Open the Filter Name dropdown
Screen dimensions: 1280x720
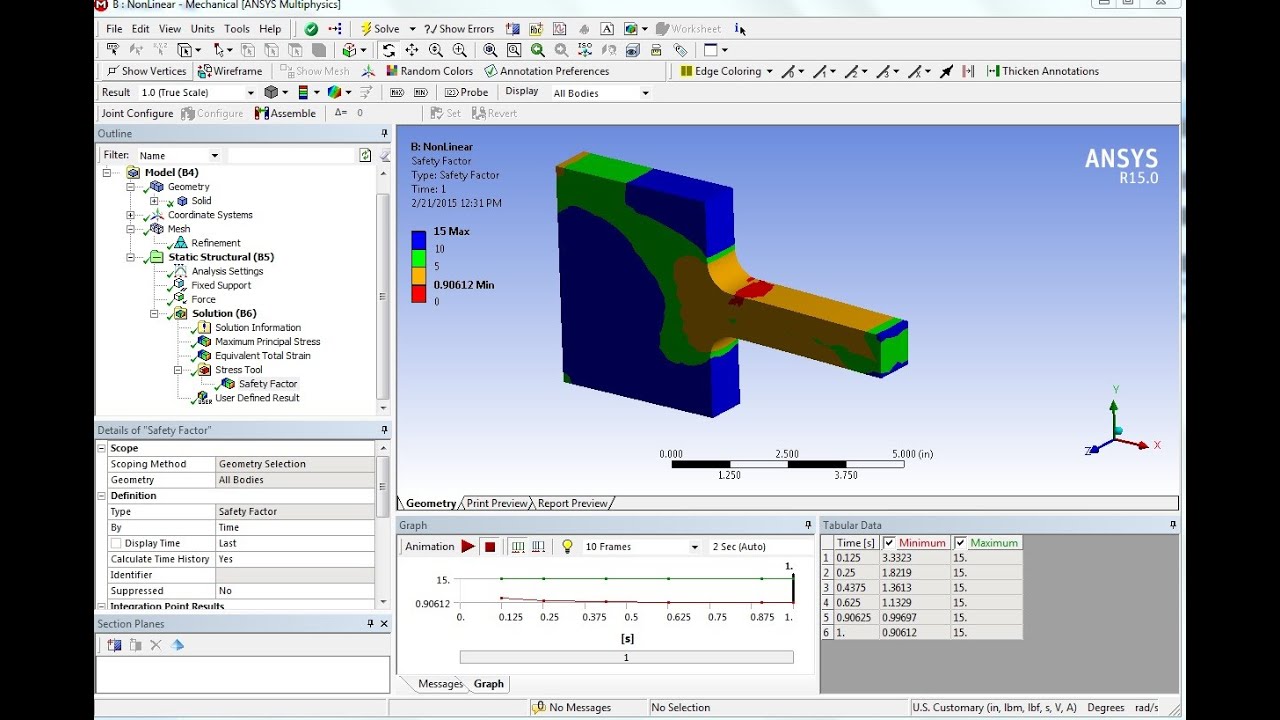[x=214, y=155]
